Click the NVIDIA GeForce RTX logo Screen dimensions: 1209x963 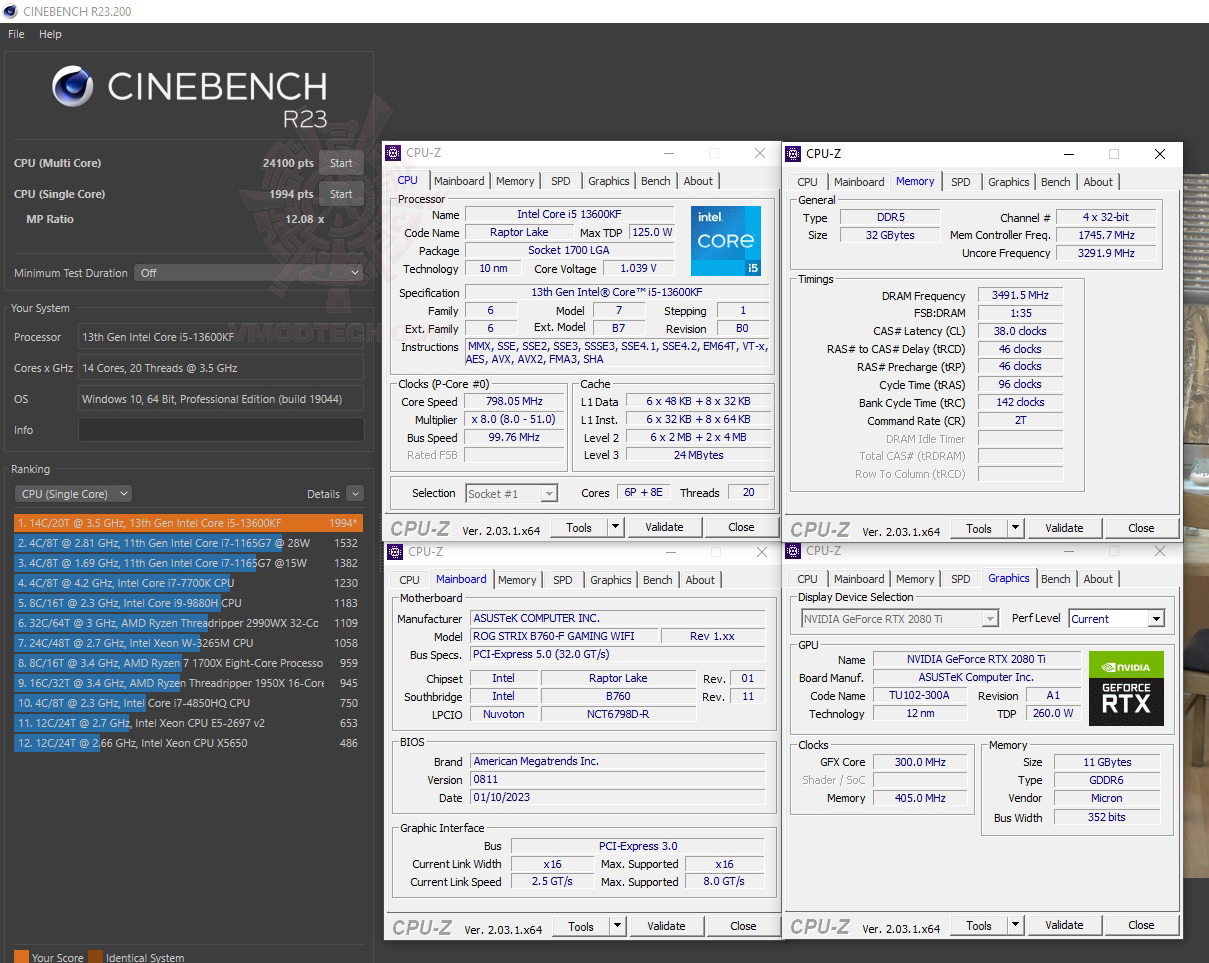pyautogui.click(x=1126, y=688)
